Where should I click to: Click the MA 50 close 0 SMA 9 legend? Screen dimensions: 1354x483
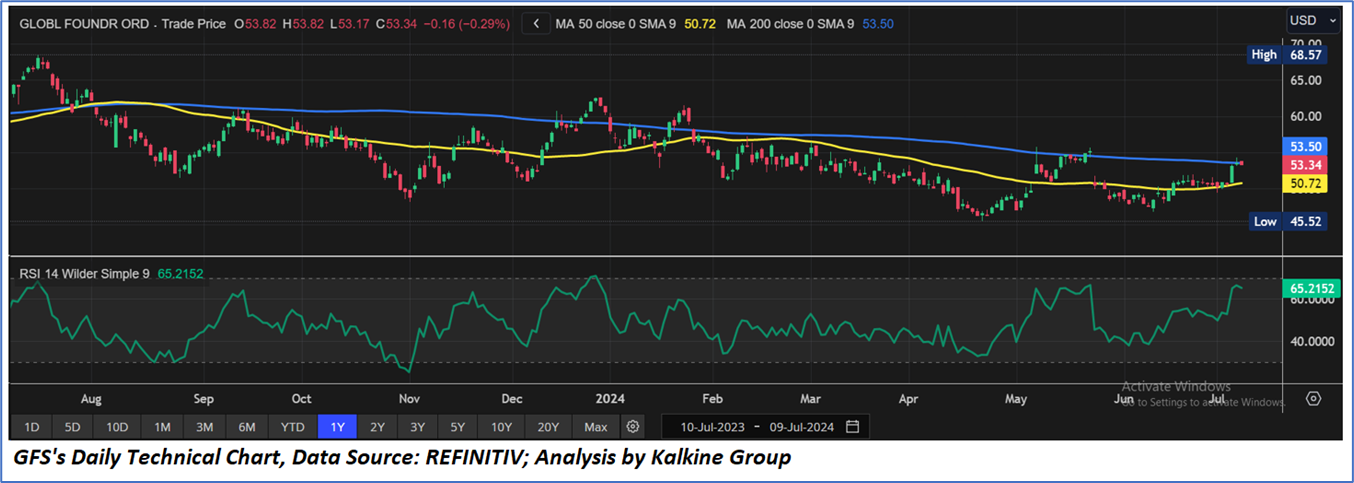coord(615,22)
